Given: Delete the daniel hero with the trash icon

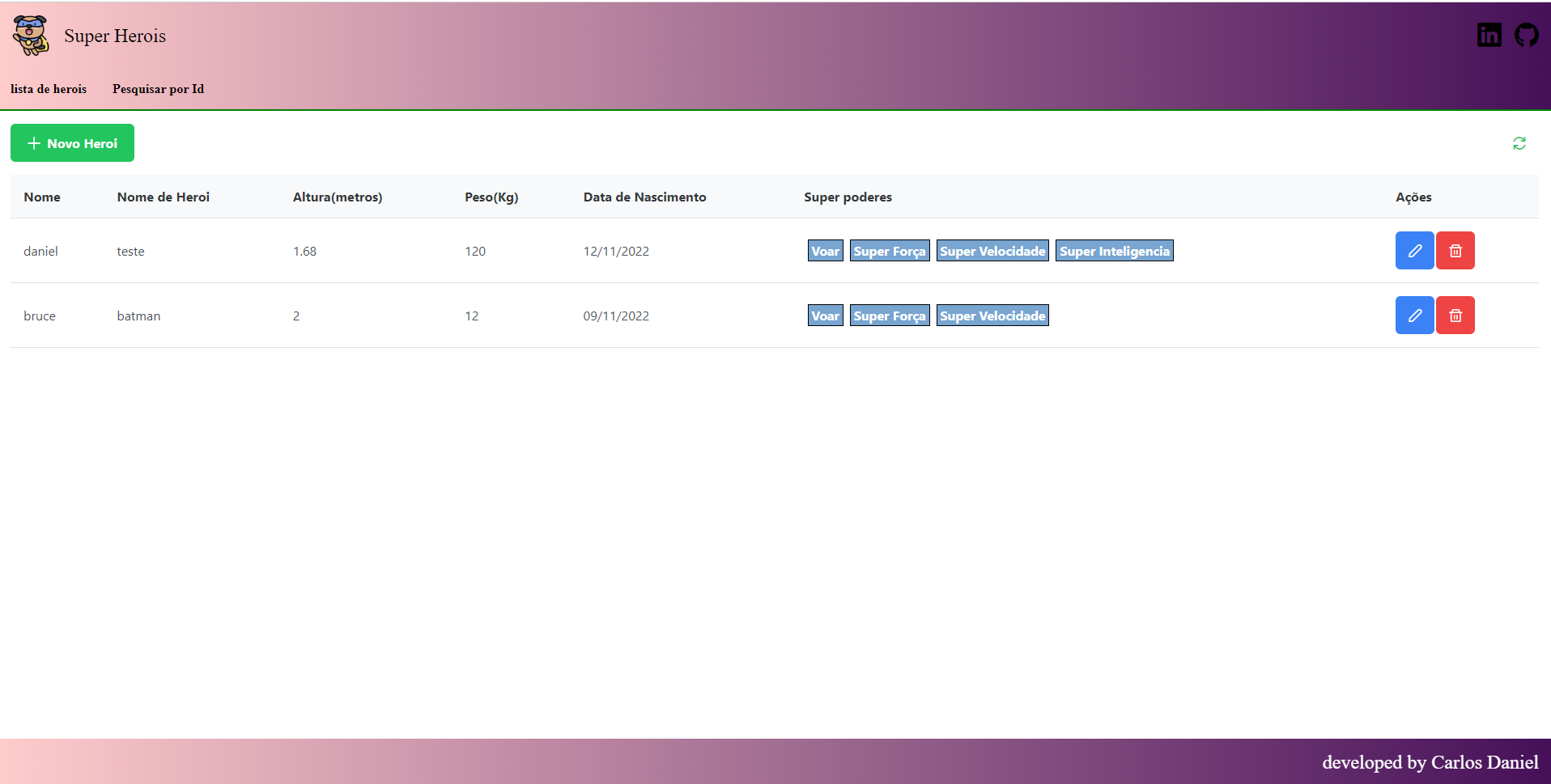Looking at the screenshot, I should (x=1455, y=251).
